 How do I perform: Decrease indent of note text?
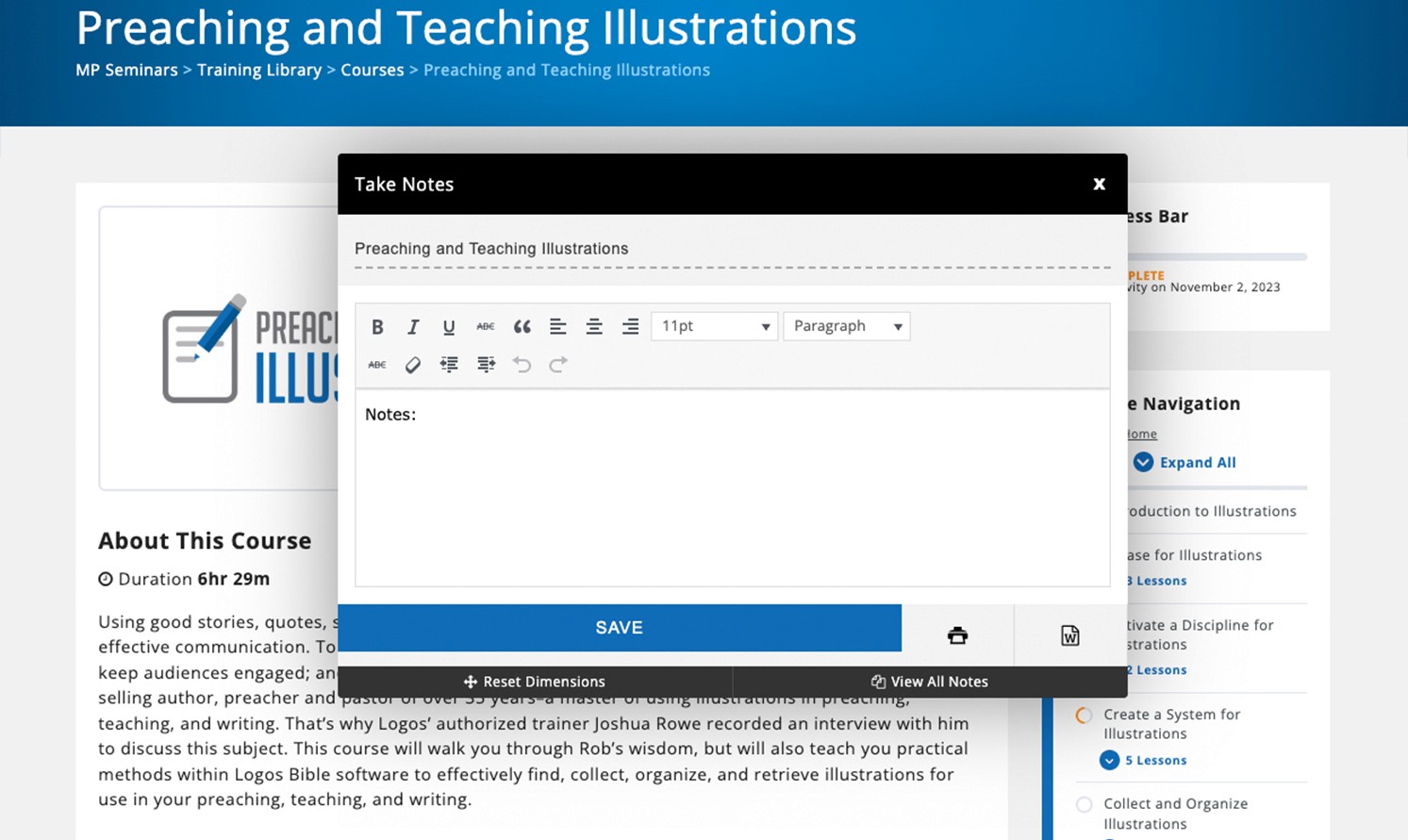[x=449, y=364]
